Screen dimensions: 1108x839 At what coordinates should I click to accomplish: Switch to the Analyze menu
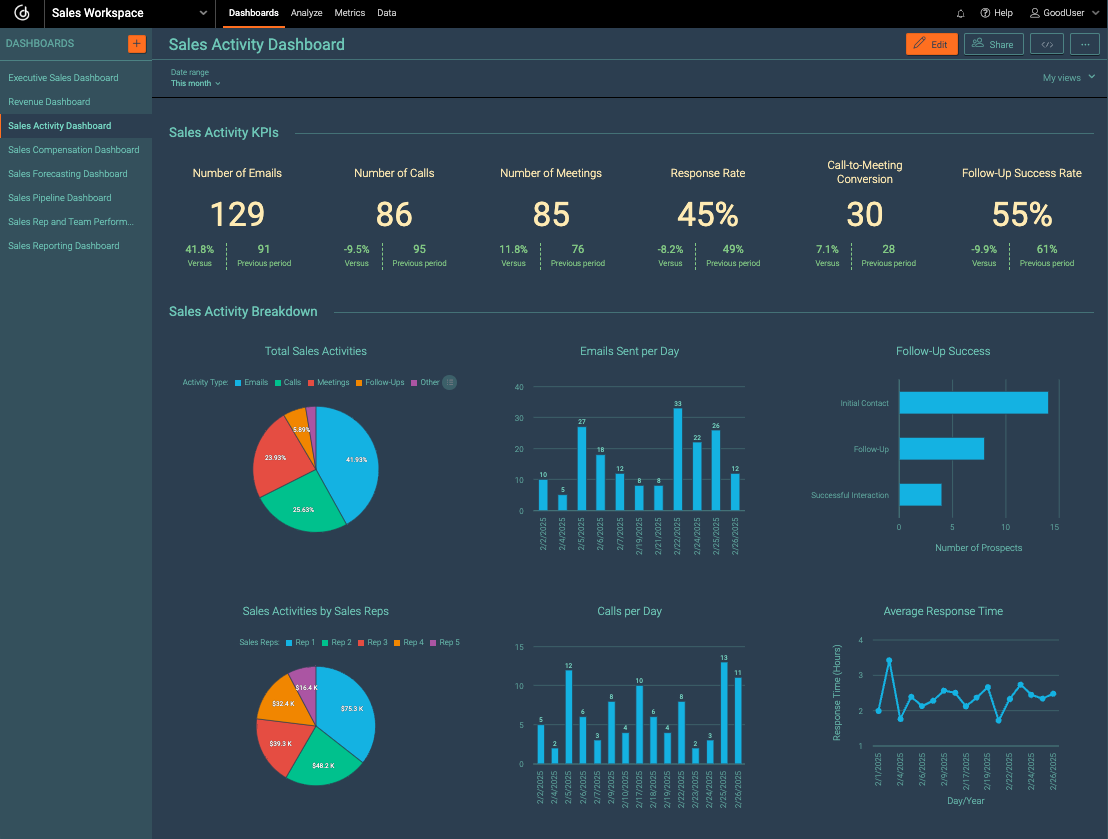pos(307,13)
